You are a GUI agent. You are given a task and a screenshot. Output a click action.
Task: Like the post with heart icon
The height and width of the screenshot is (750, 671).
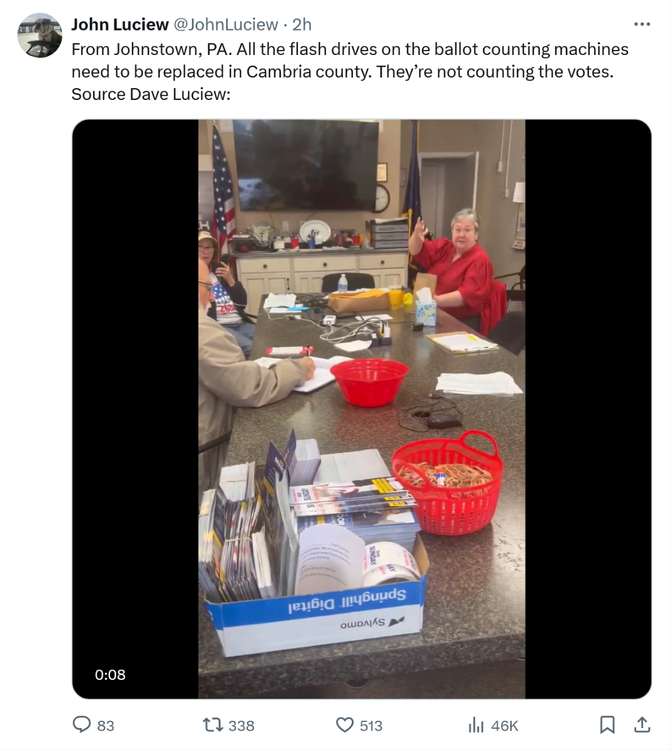344,725
